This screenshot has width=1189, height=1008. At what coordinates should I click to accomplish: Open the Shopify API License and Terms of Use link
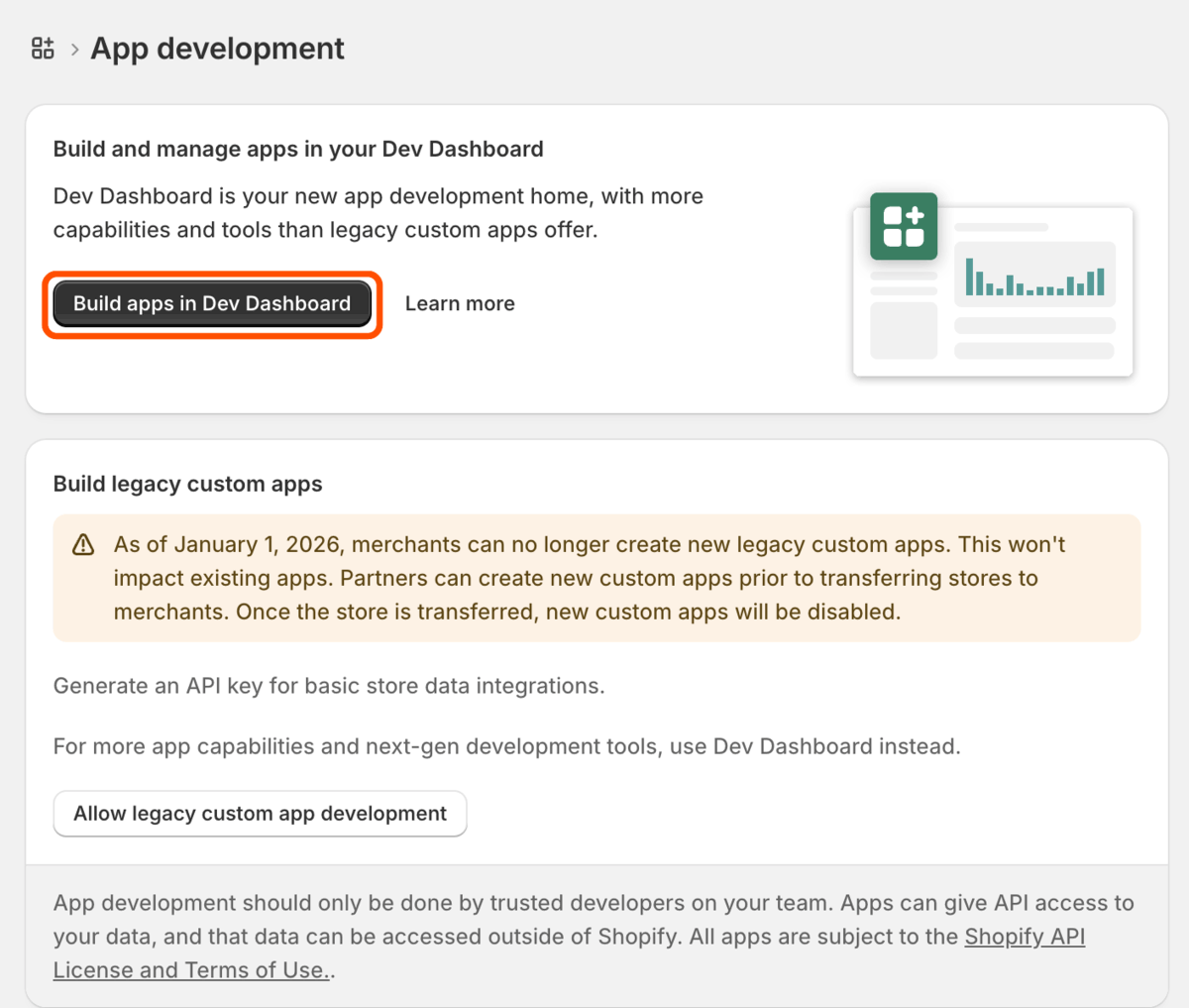coord(570,953)
